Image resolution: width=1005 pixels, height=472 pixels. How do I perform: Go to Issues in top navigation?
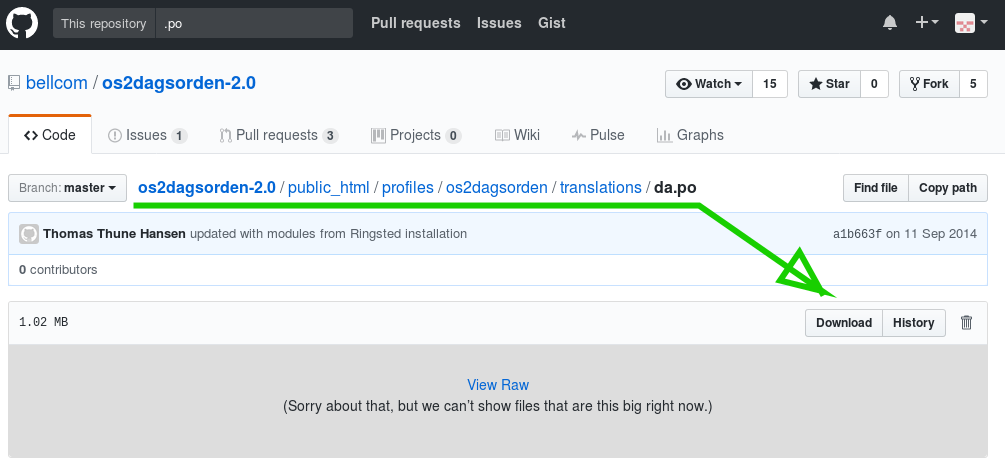tap(499, 23)
